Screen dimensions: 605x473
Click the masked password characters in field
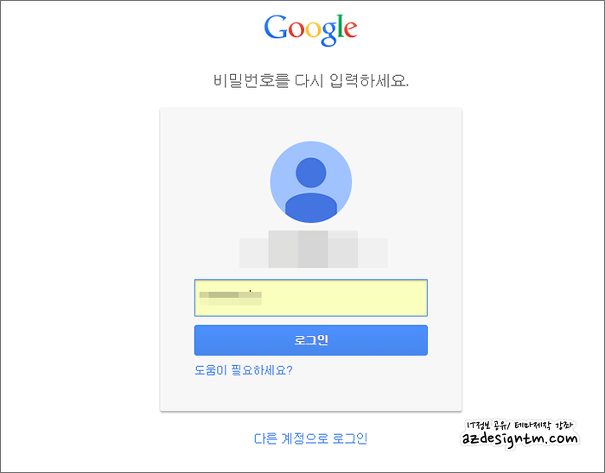click(230, 297)
